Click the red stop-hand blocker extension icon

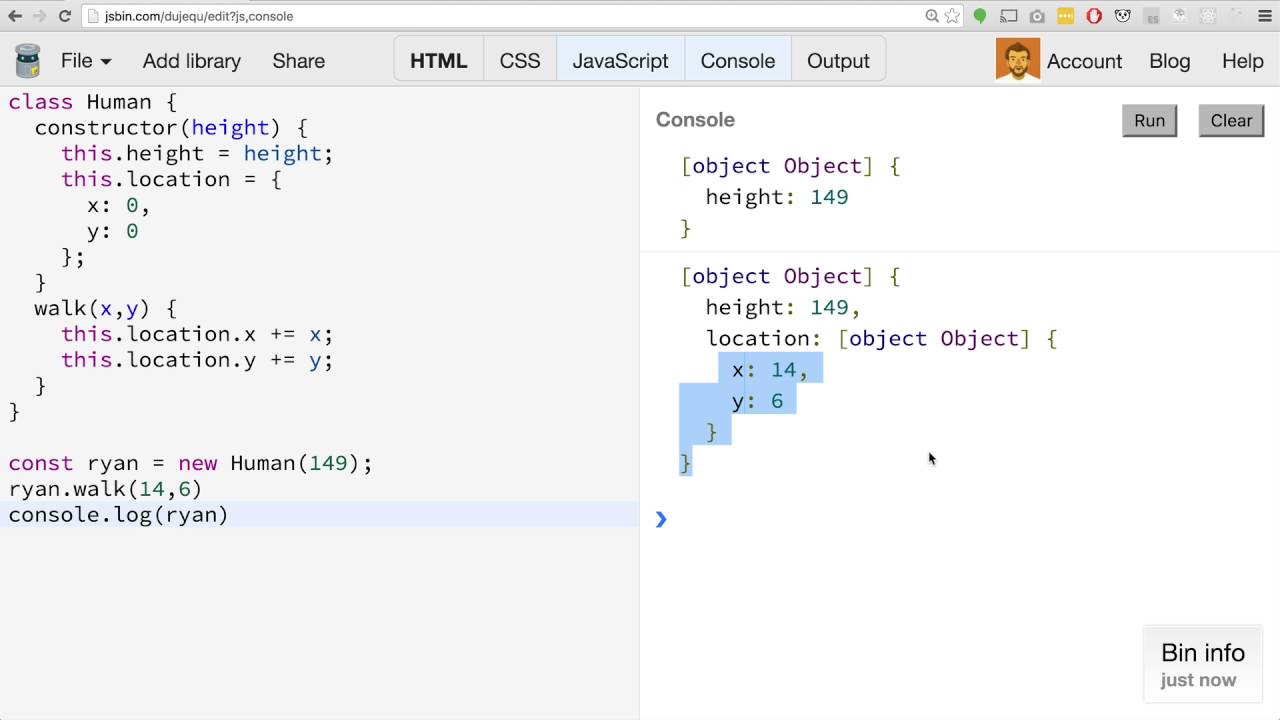click(x=1094, y=16)
